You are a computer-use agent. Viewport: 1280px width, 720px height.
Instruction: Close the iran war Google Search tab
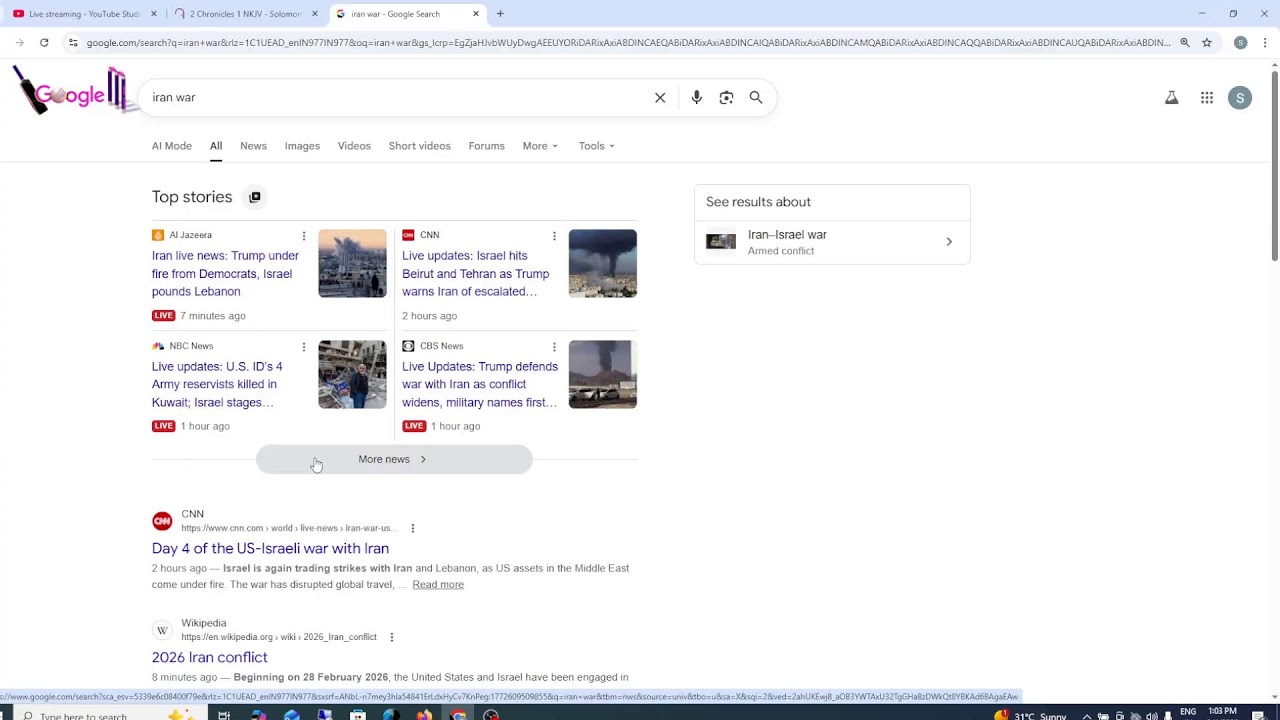click(x=476, y=14)
